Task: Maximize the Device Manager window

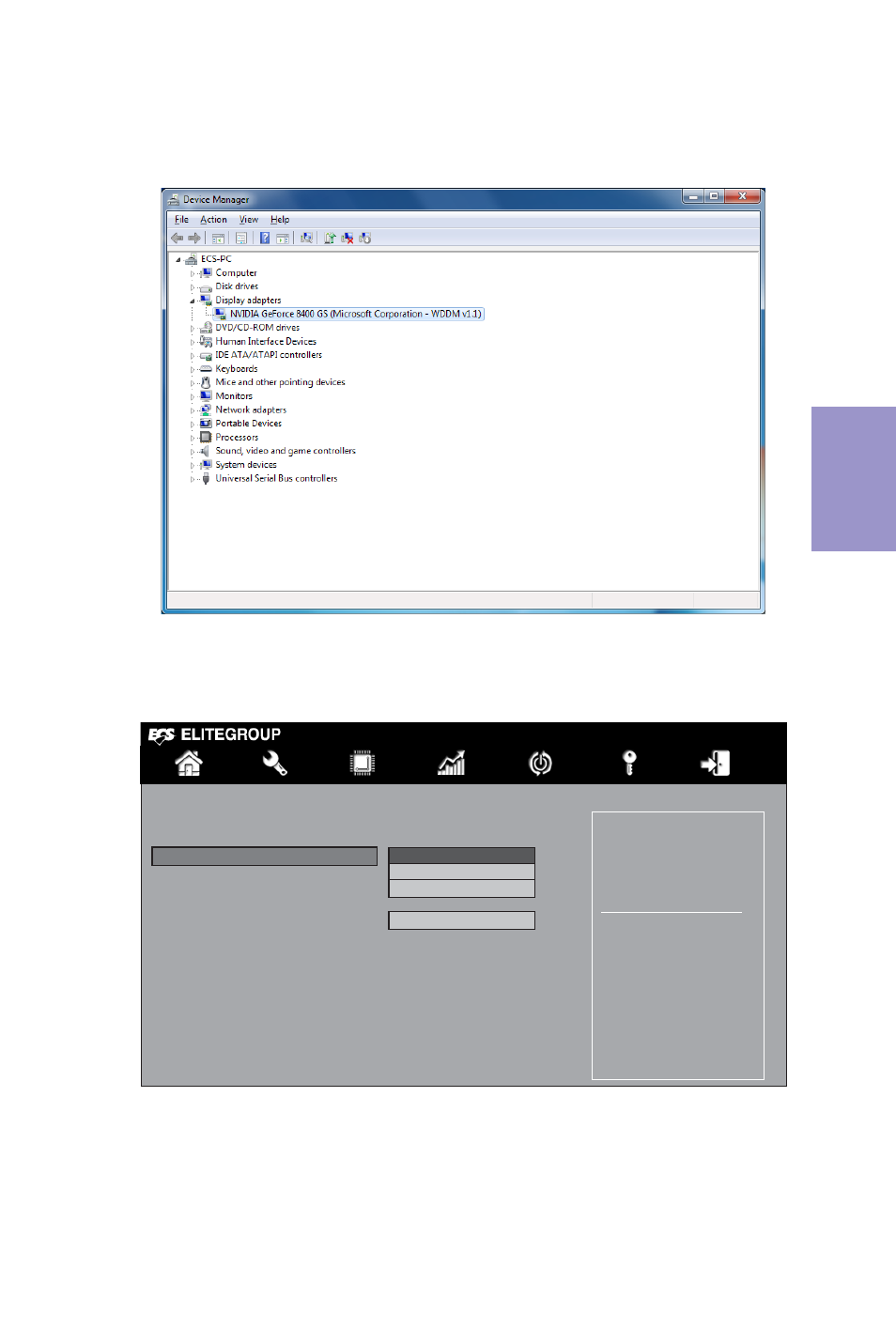Action: (714, 196)
